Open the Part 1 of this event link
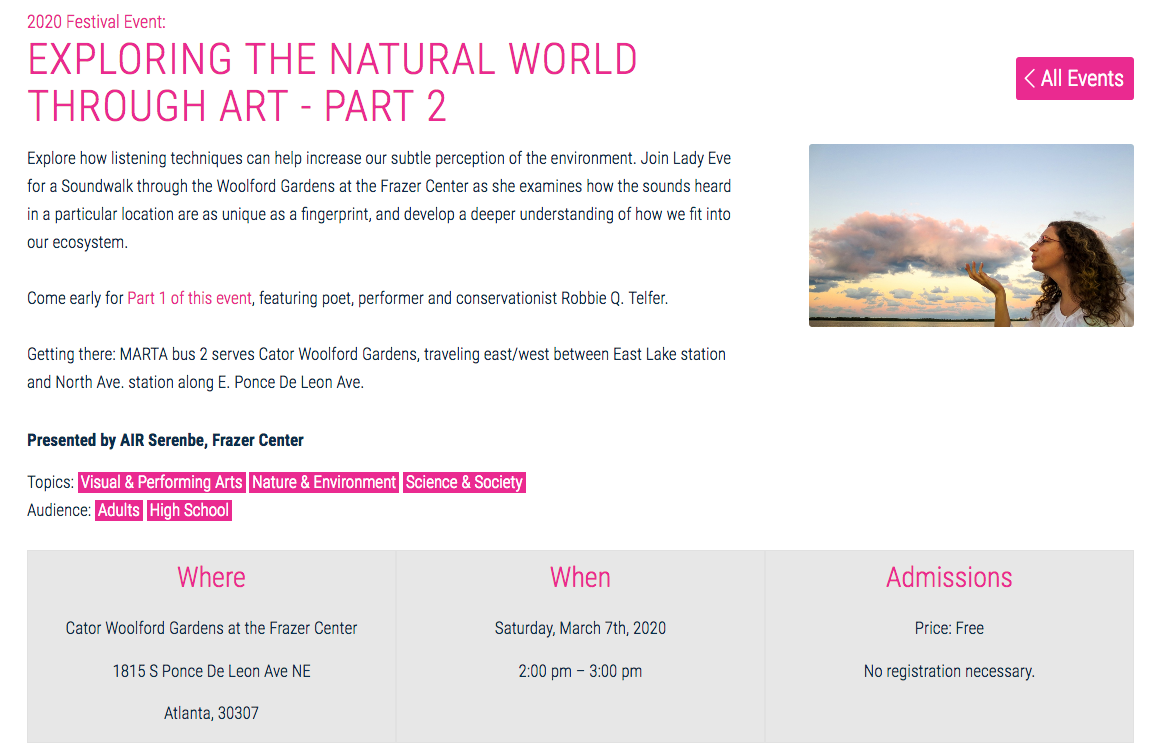 [x=189, y=298]
